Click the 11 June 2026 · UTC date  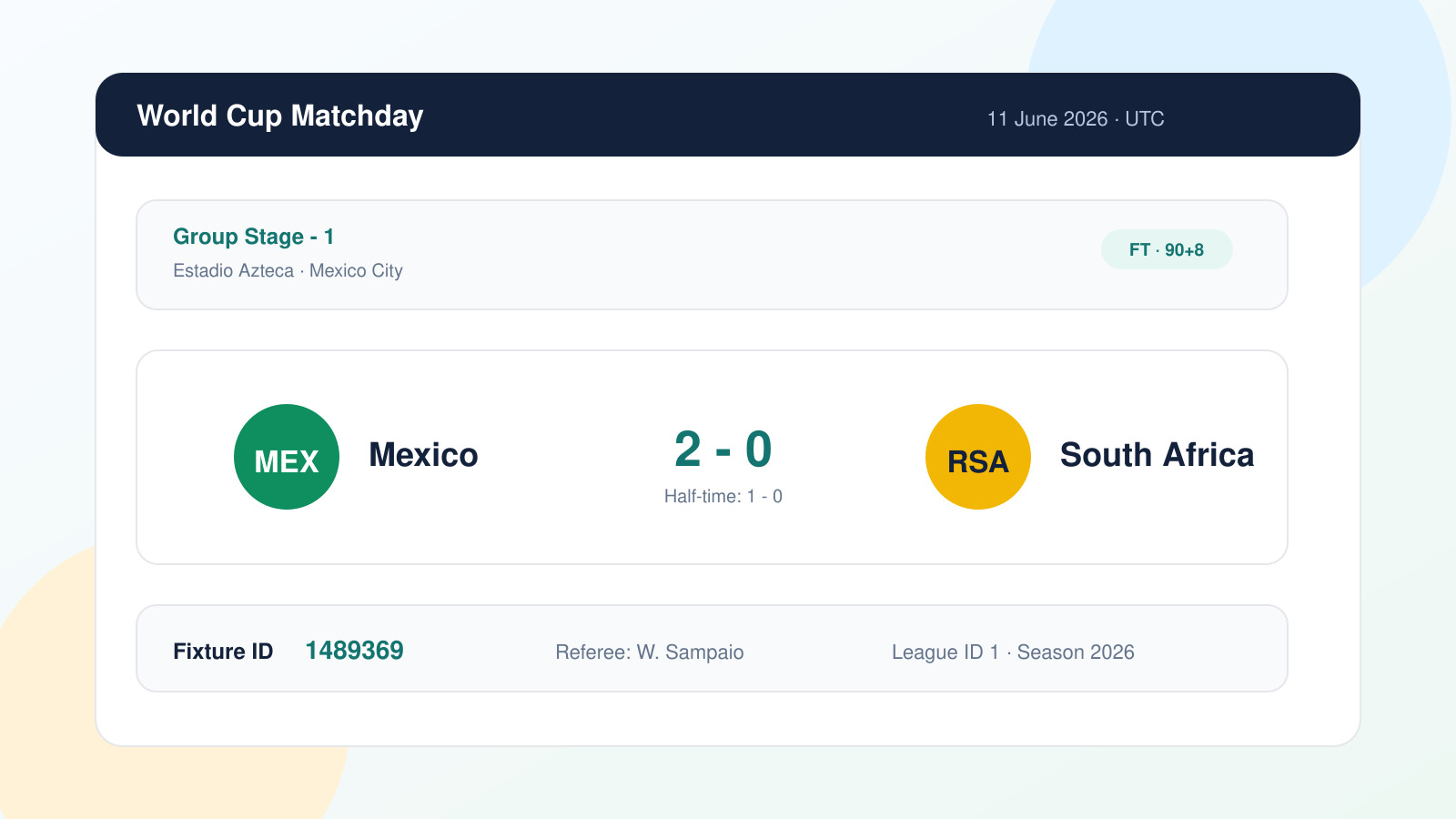[x=1076, y=119]
